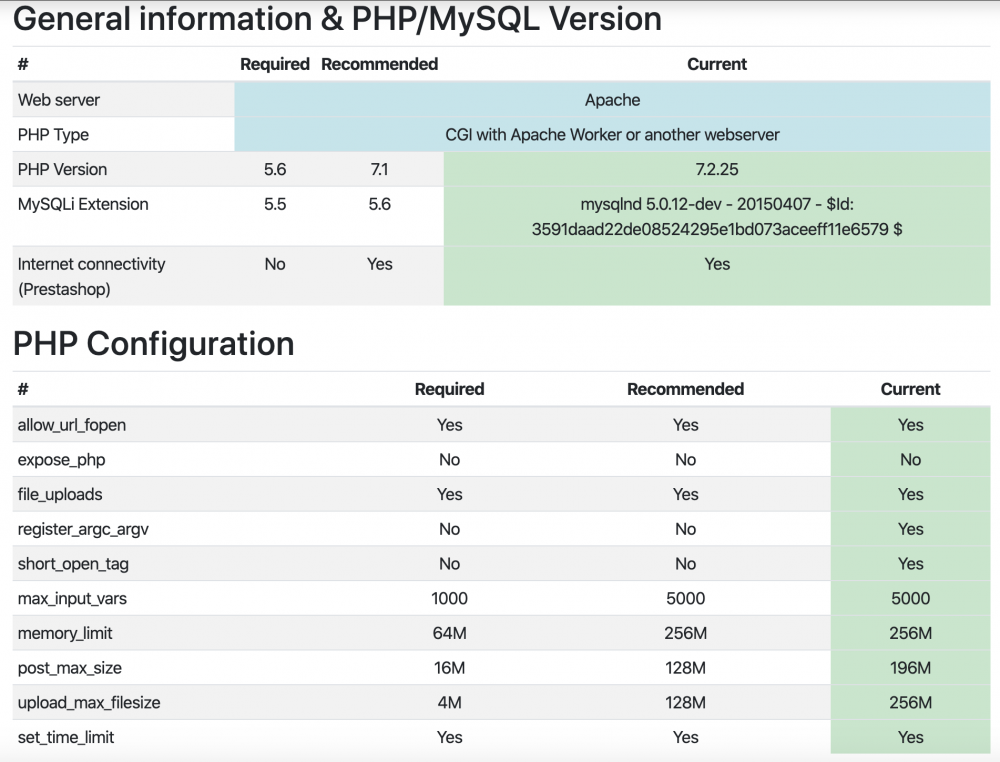Select the max_input_vars current value 5000

tap(910, 598)
